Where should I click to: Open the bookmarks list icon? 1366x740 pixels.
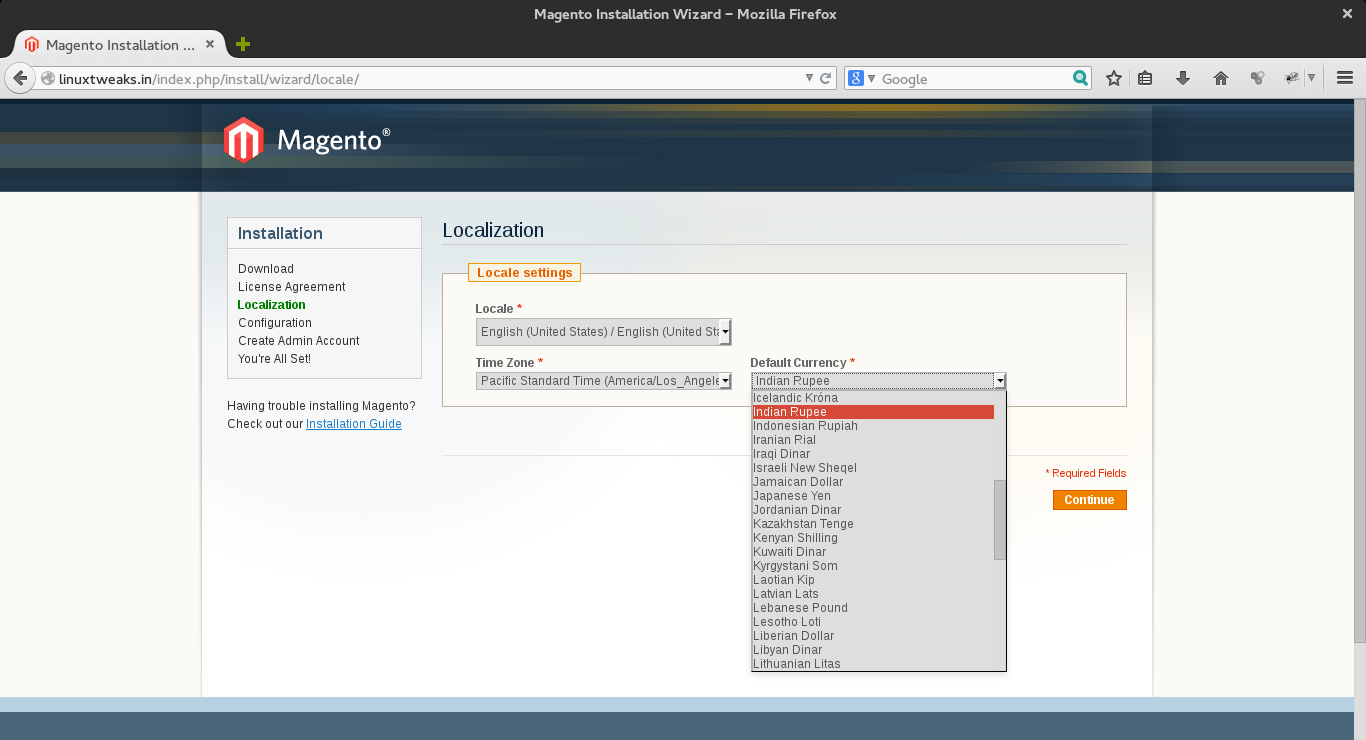coord(1146,78)
